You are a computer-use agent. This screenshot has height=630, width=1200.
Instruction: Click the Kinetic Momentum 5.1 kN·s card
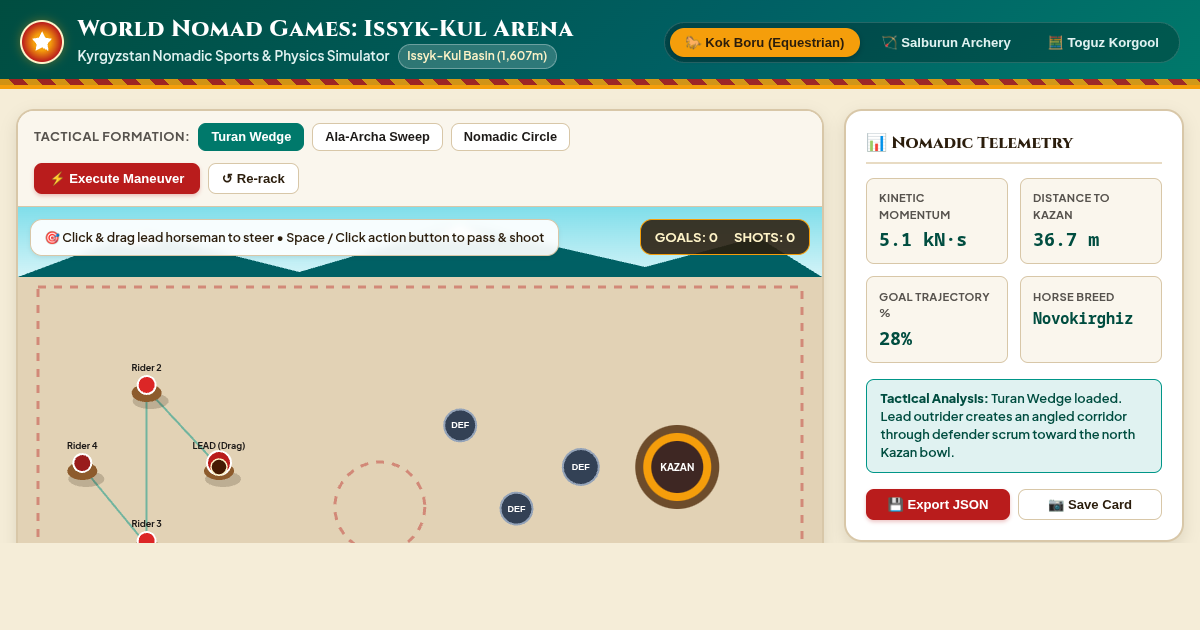pos(937,221)
